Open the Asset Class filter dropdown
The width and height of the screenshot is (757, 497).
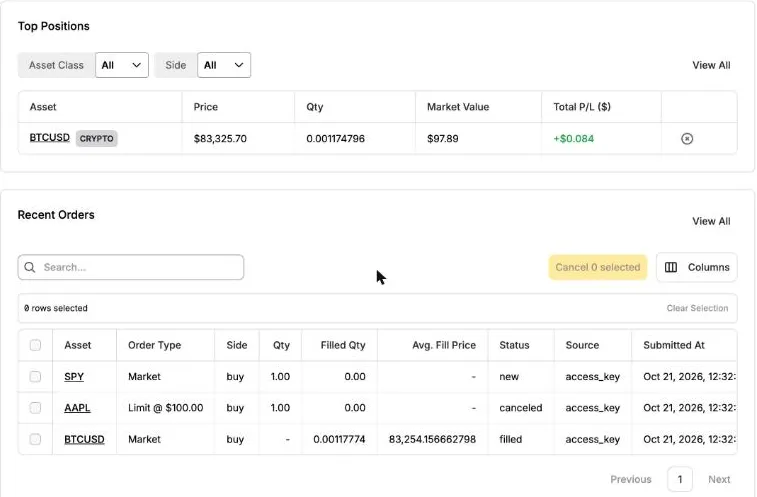tap(122, 65)
